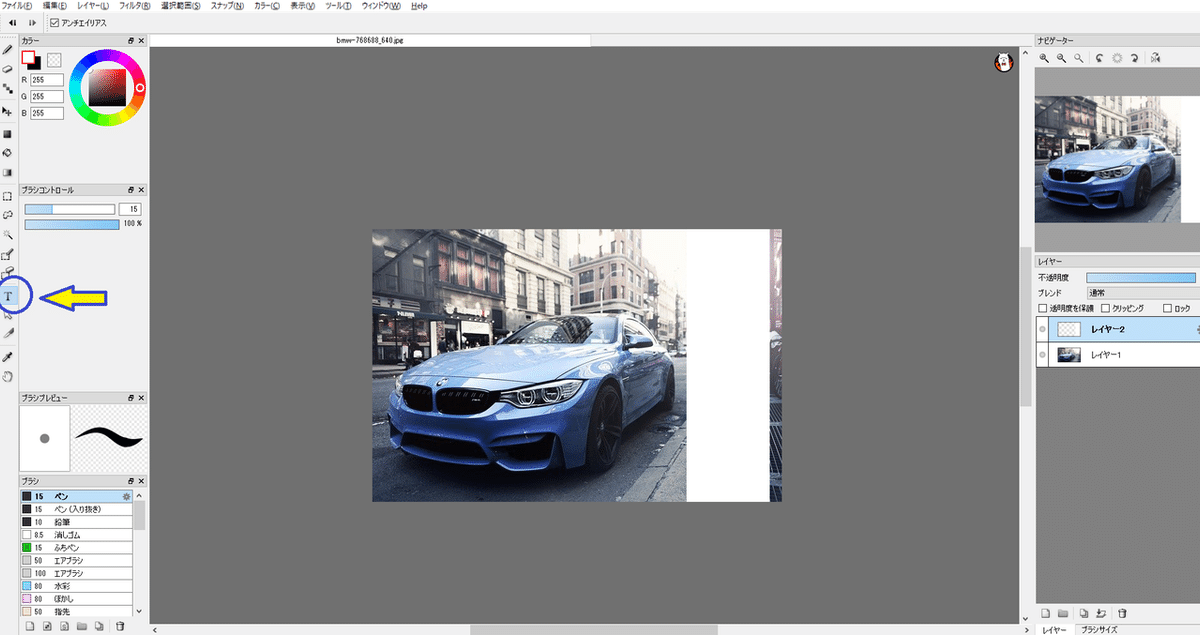
Task: Open the Help menu
Action: coord(419,6)
